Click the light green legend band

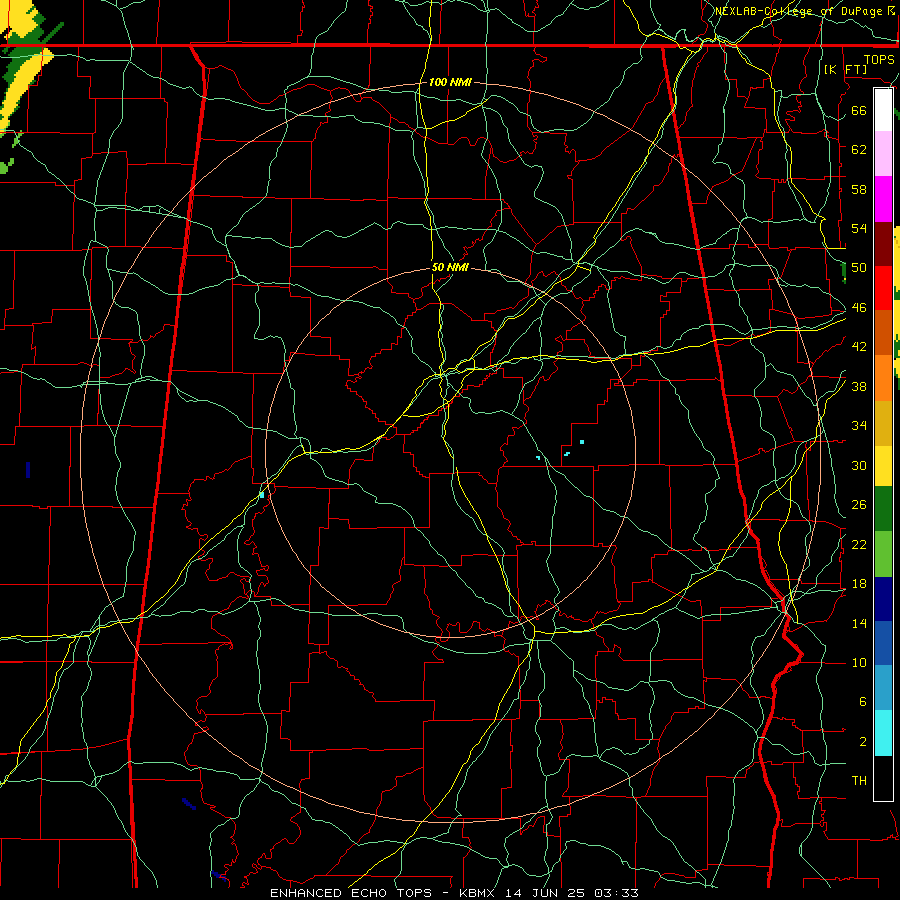point(883,554)
